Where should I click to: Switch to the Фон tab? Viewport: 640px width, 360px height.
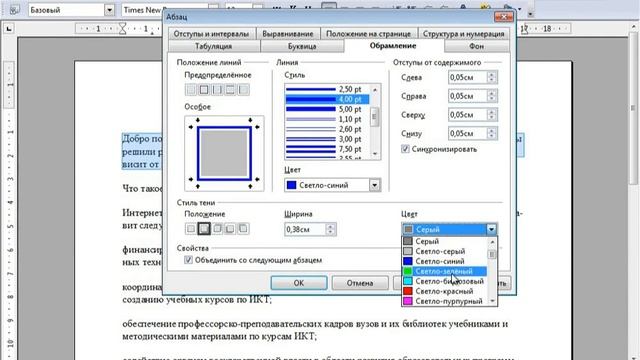pos(476,46)
